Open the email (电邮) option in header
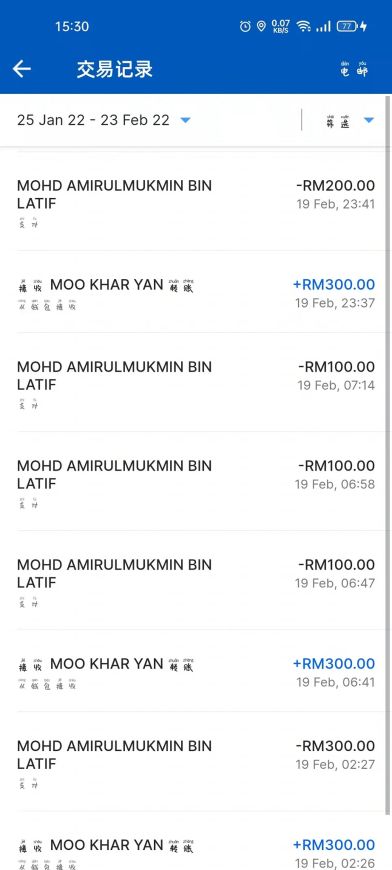392x870 pixels. point(354,69)
